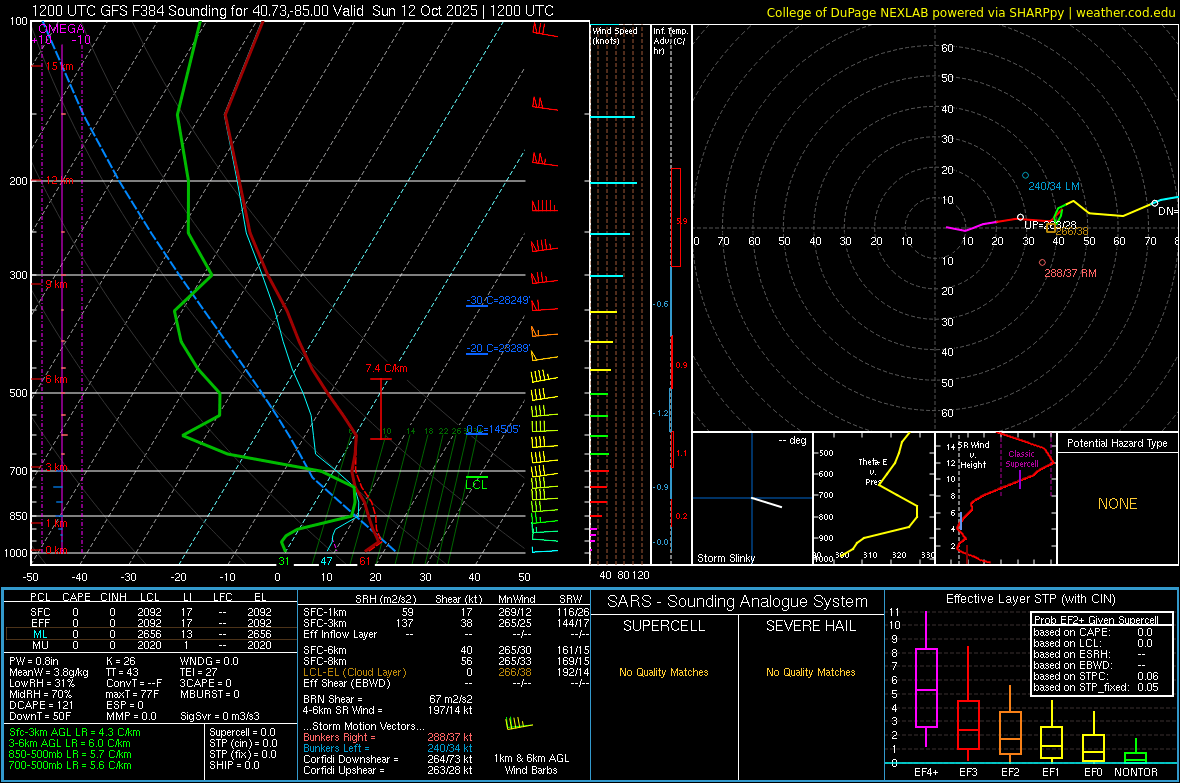
Task: Click the 0 C=14505' freezing level label
Action: [x=493, y=429]
